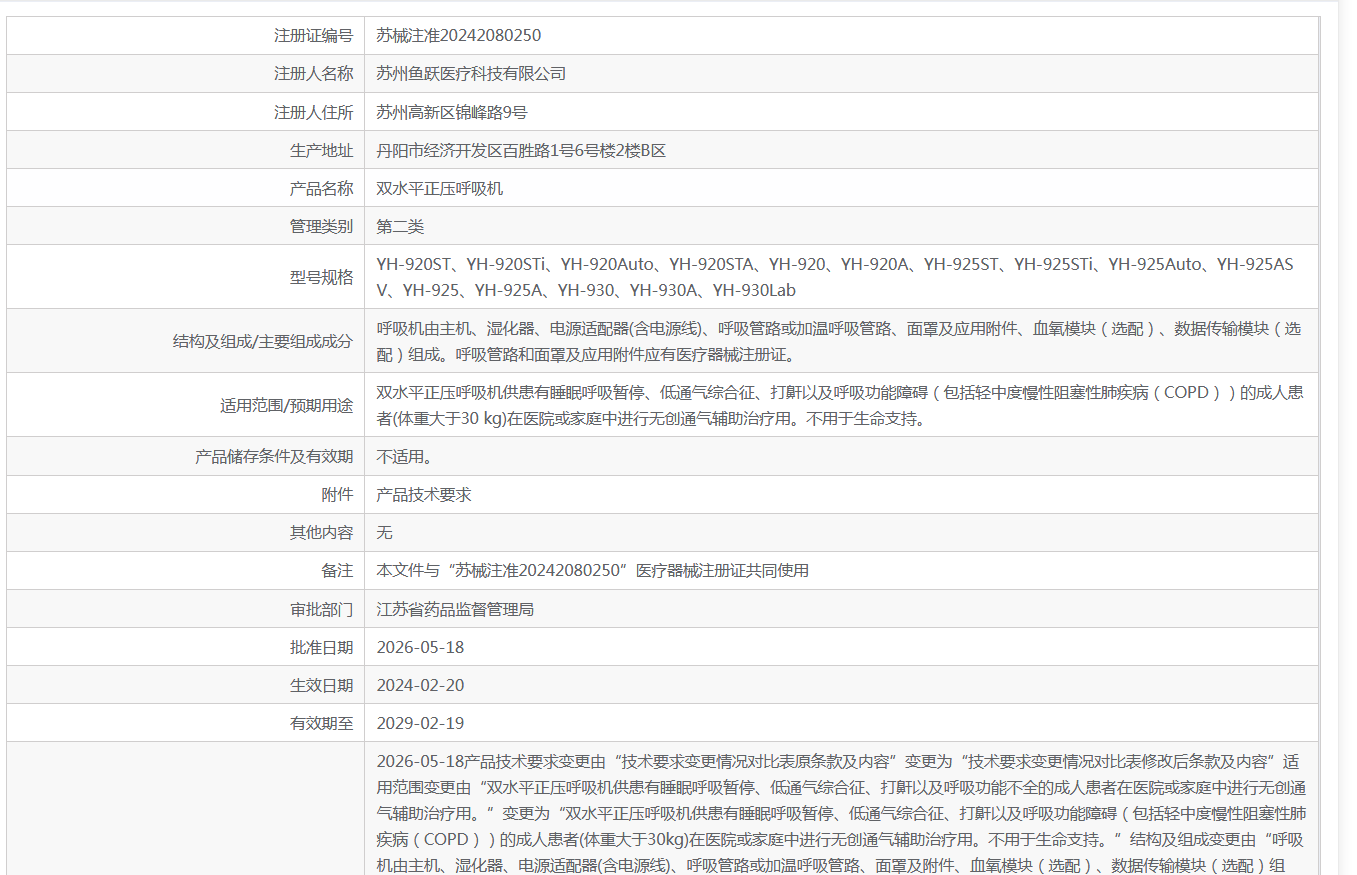Click the 管理类别 label
The height and width of the screenshot is (875, 1357).
point(321,226)
